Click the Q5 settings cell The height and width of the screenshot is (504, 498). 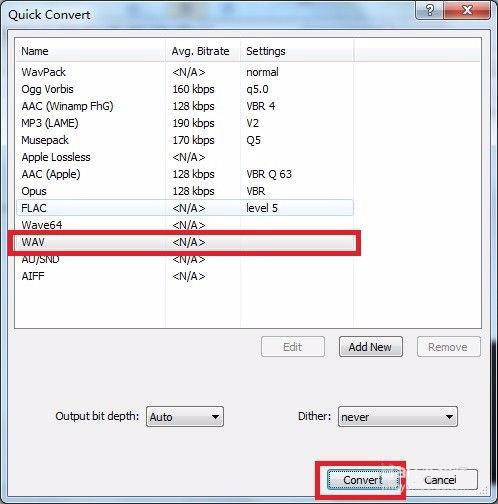253,140
